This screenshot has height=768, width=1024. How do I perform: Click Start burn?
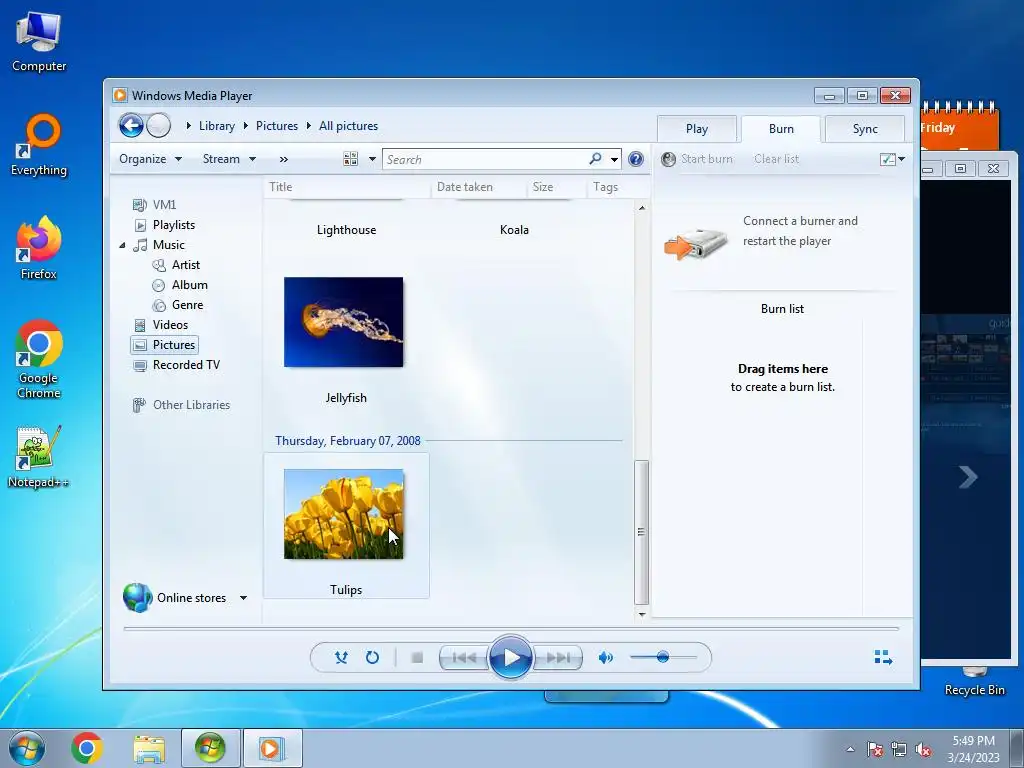coord(697,159)
